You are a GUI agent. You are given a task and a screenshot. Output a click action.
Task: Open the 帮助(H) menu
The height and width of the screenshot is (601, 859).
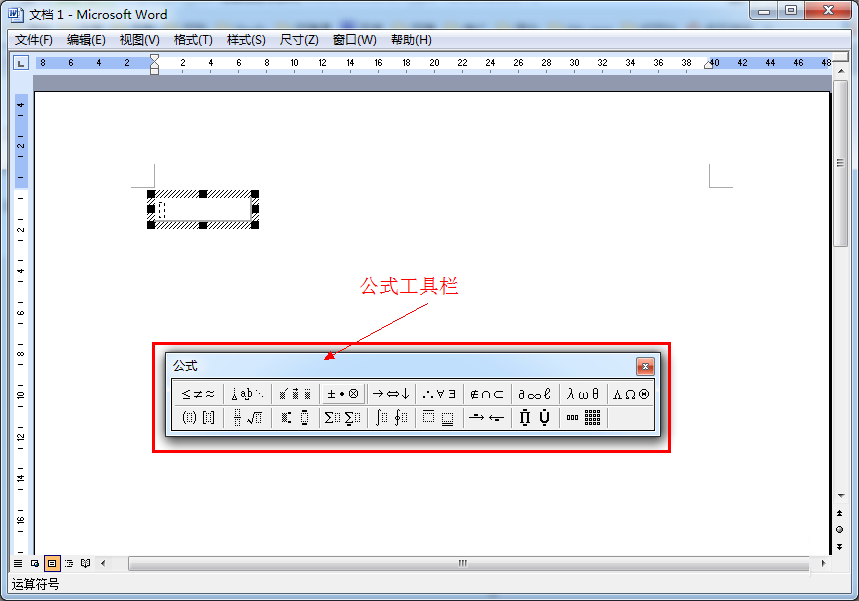pyautogui.click(x=411, y=40)
